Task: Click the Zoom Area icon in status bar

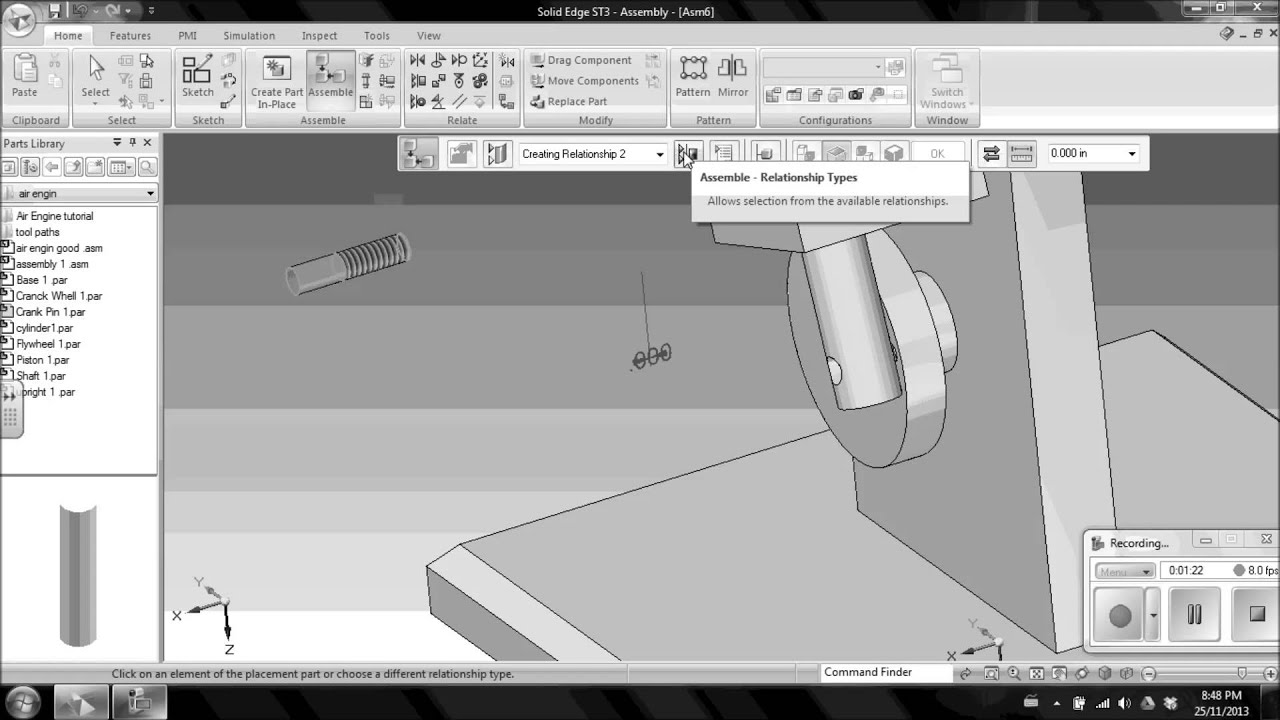Action: [x=991, y=674]
